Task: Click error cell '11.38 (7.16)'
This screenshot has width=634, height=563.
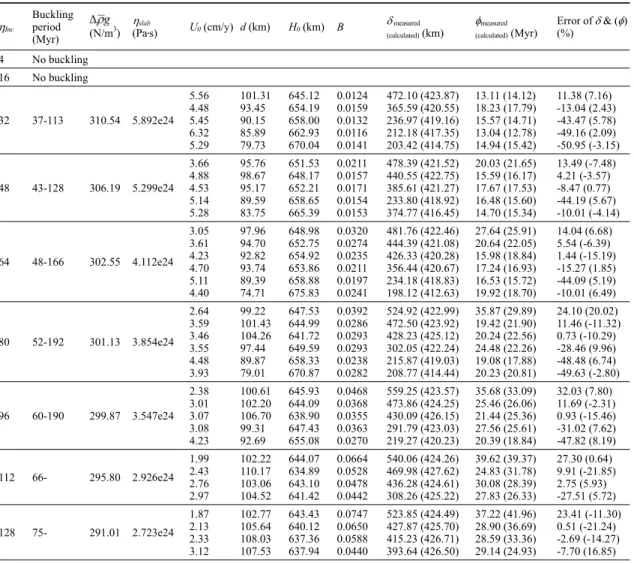Action: click(584, 96)
